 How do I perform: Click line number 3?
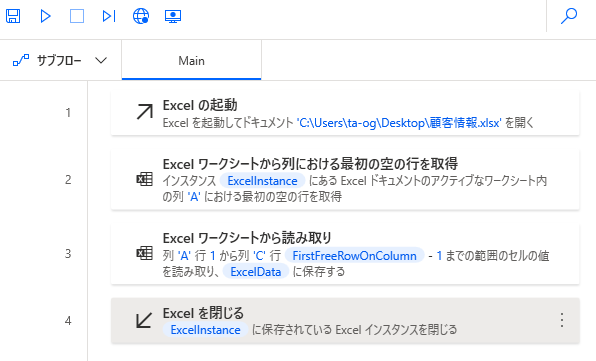[x=68, y=253]
